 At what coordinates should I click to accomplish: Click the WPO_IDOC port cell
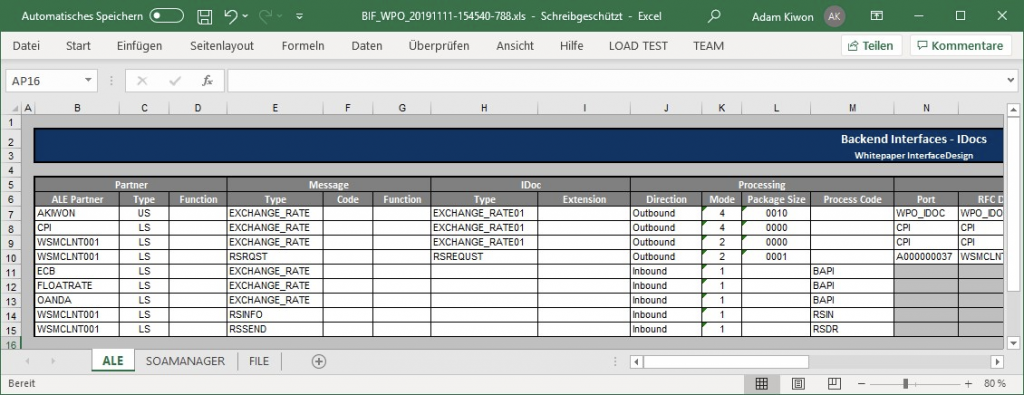point(926,214)
